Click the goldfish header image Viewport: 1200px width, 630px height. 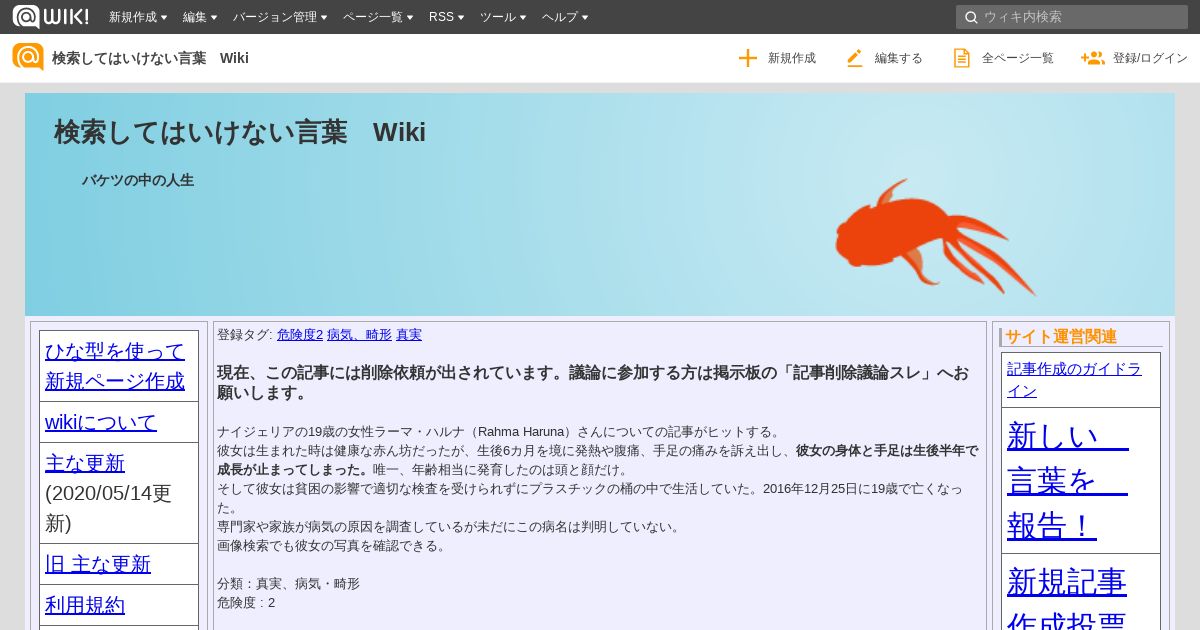(935, 237)
